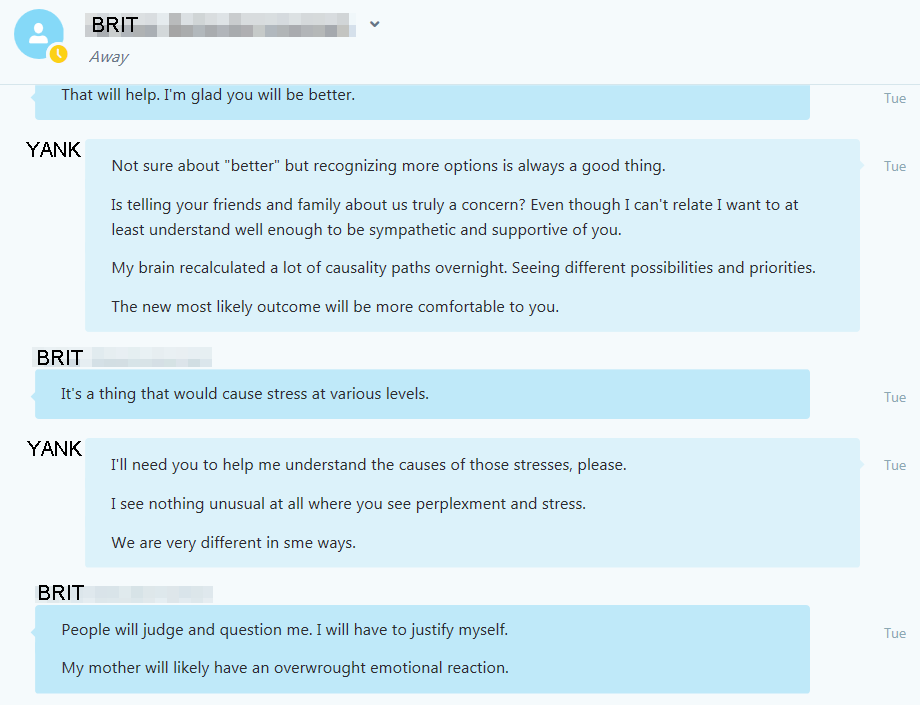
Task: Click the yellow Away status clock badge
Action: click(x=58, y=54)
